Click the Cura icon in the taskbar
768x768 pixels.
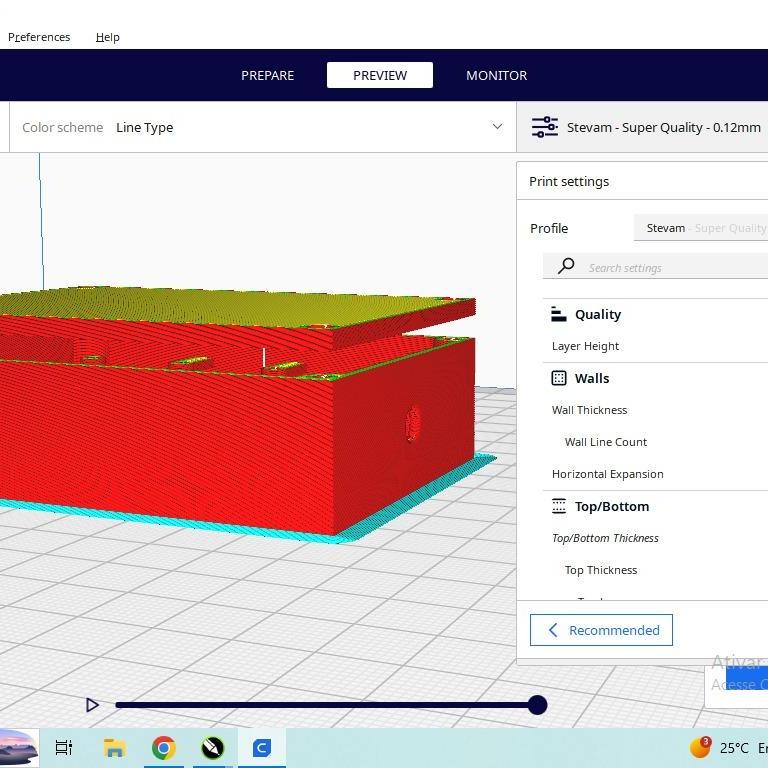262,747
